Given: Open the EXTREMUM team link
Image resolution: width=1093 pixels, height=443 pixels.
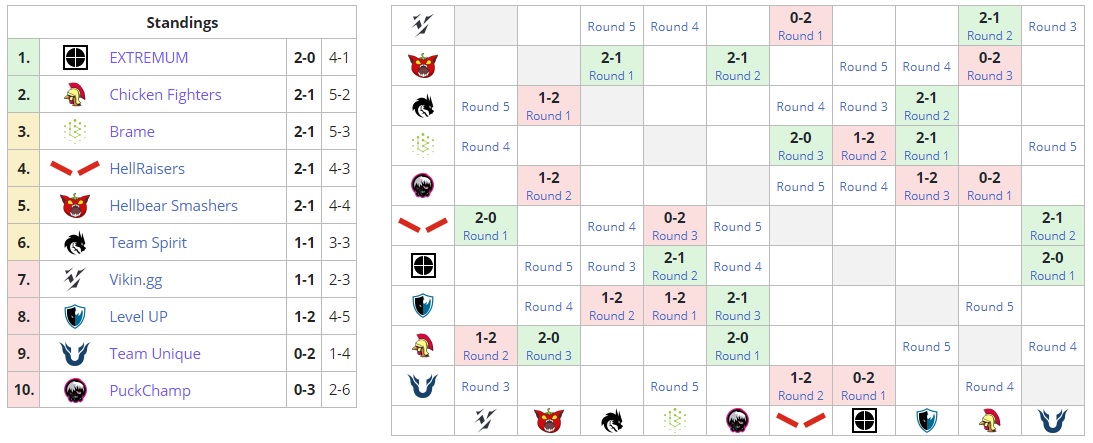Looking at the screenshot, I should 149,58.
